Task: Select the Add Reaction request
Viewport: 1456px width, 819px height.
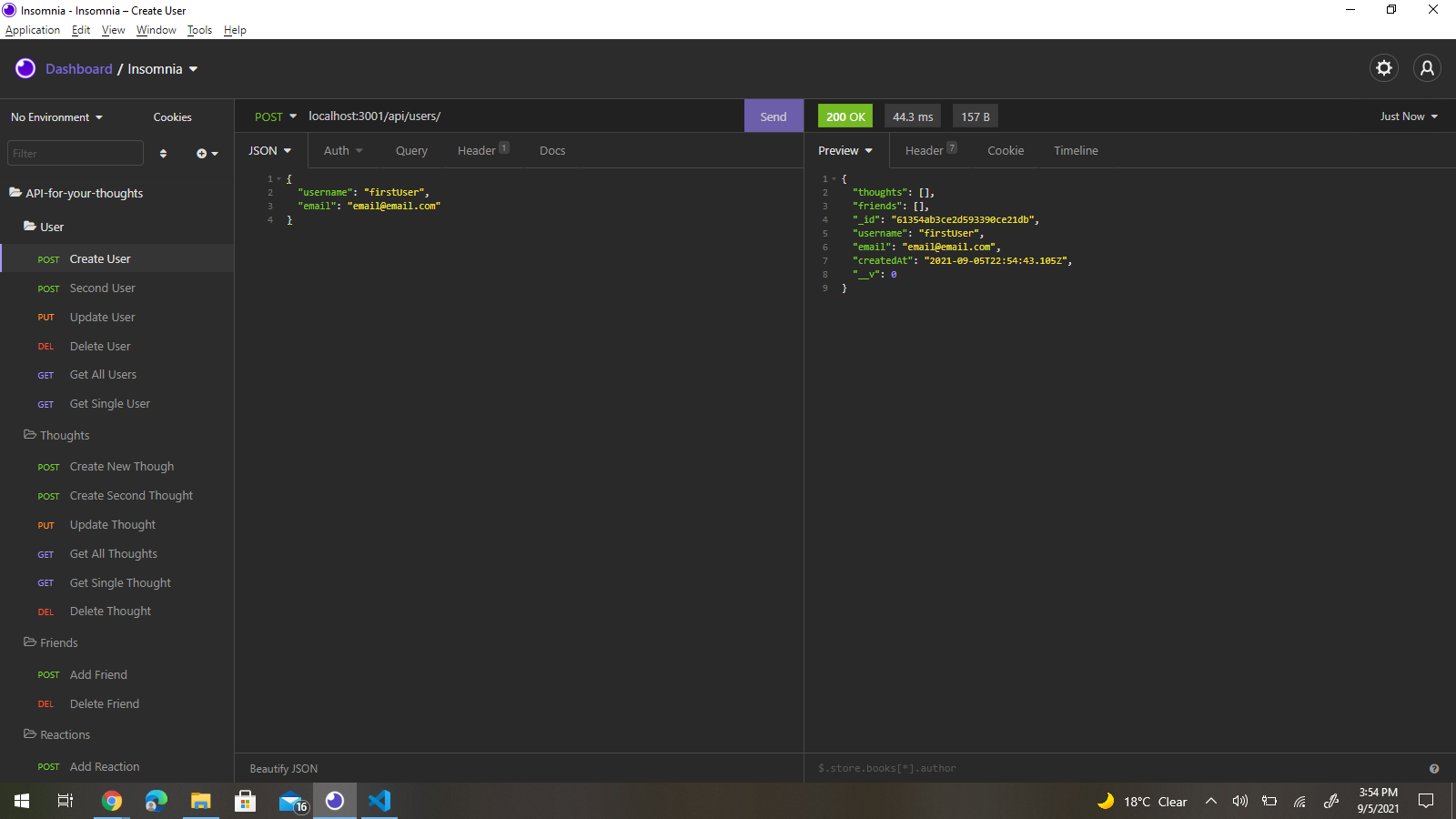Action: click(116, 767)
